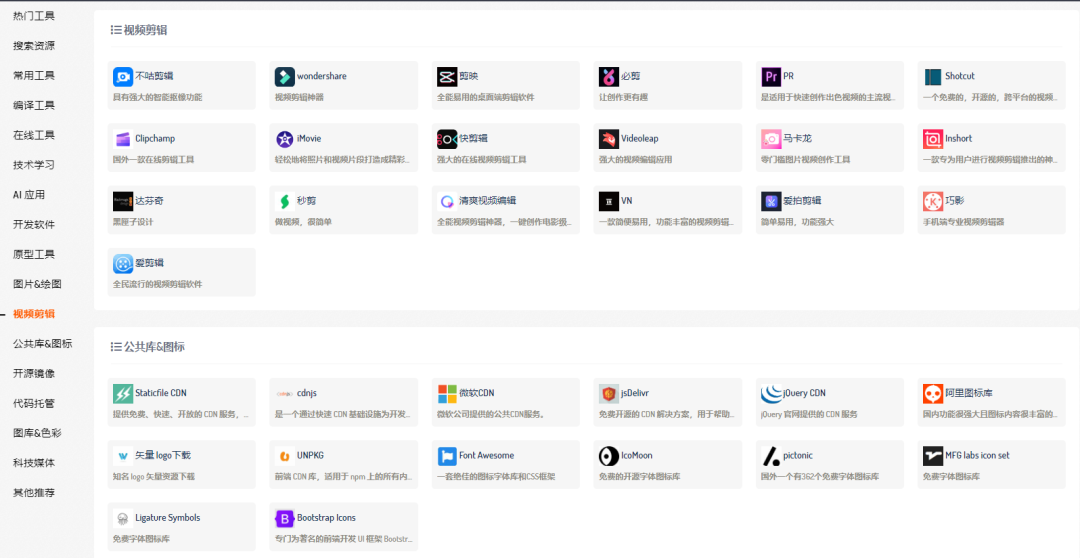
Task: Select 开发软件 sidebar item
Action: point(34,225)
